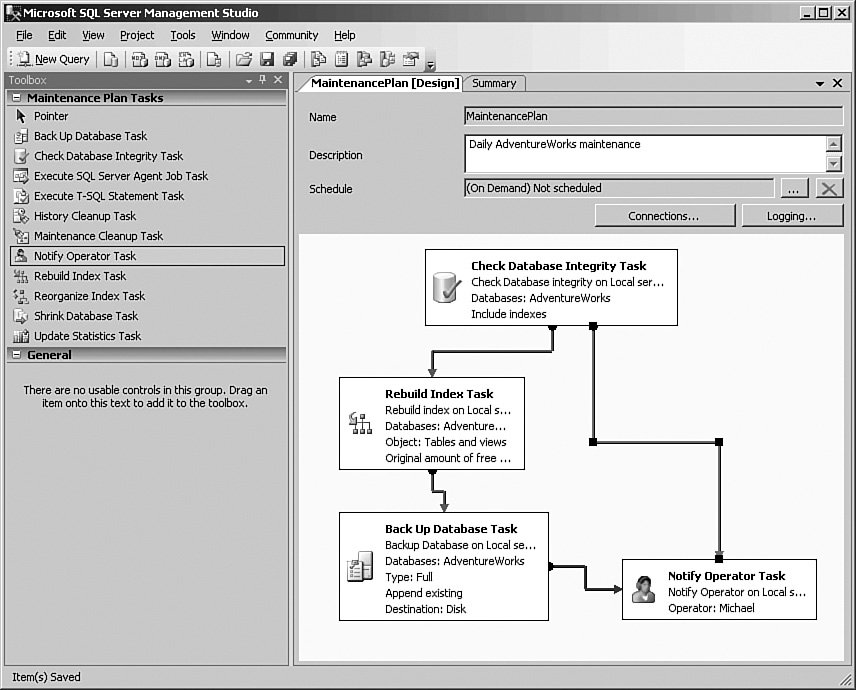This screenshot has width=856, height=690.
Task: Select History Cleanup Task in Toolbox
Action: pyautogui.click(x=147, y=216)
